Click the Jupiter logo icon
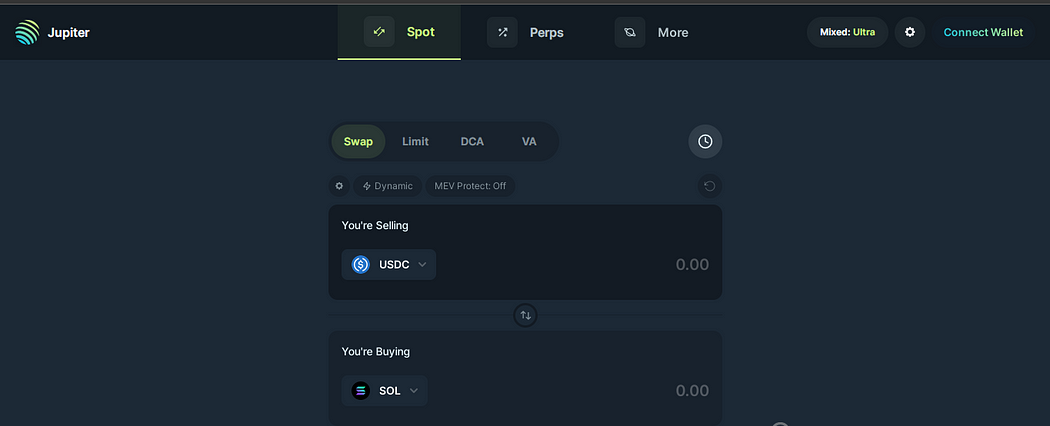The image size is (1050, 426). (27, 32)
